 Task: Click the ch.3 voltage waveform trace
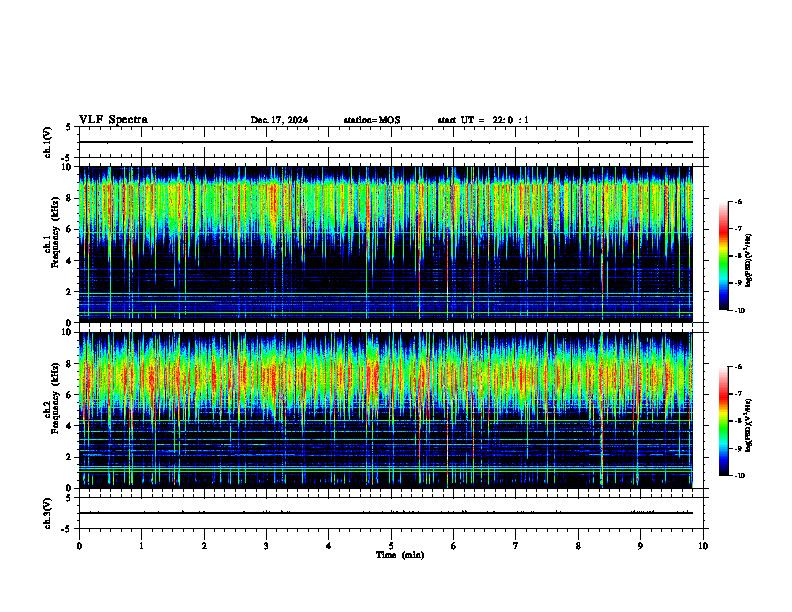385,513
